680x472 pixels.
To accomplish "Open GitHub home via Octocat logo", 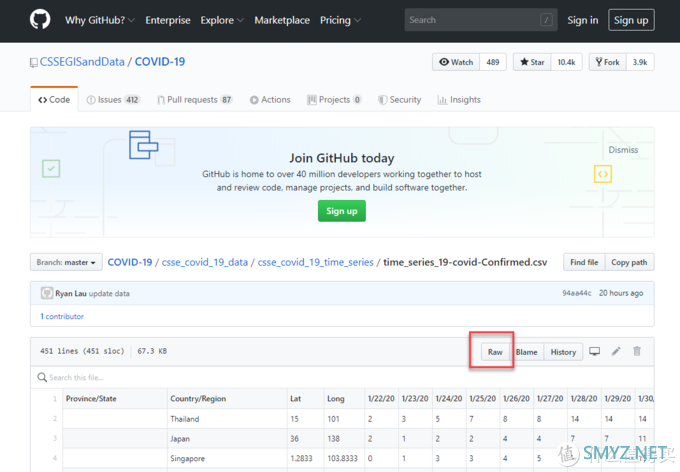I will click(x=40, y=20).
